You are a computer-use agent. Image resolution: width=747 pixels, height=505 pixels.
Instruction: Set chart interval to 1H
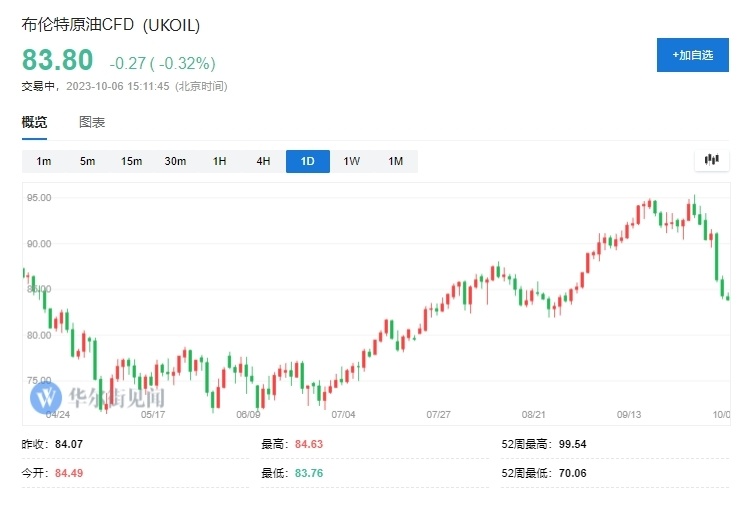pos(220,161)
